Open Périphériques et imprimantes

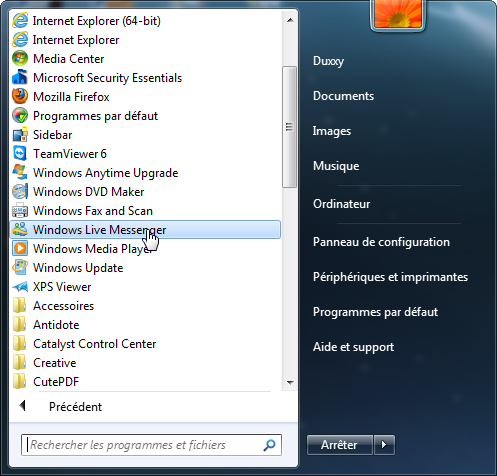(x=390, y=277)
